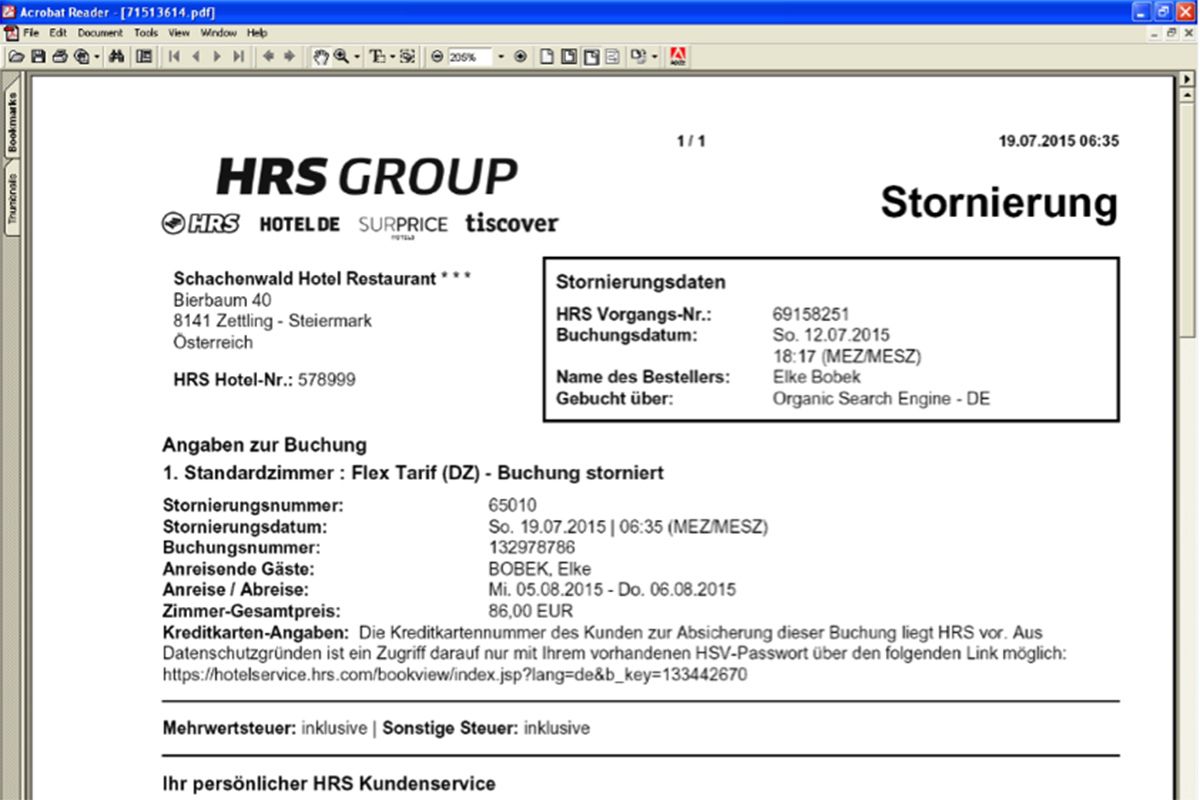Expand the text select tool options arrow

coord(392,57)
